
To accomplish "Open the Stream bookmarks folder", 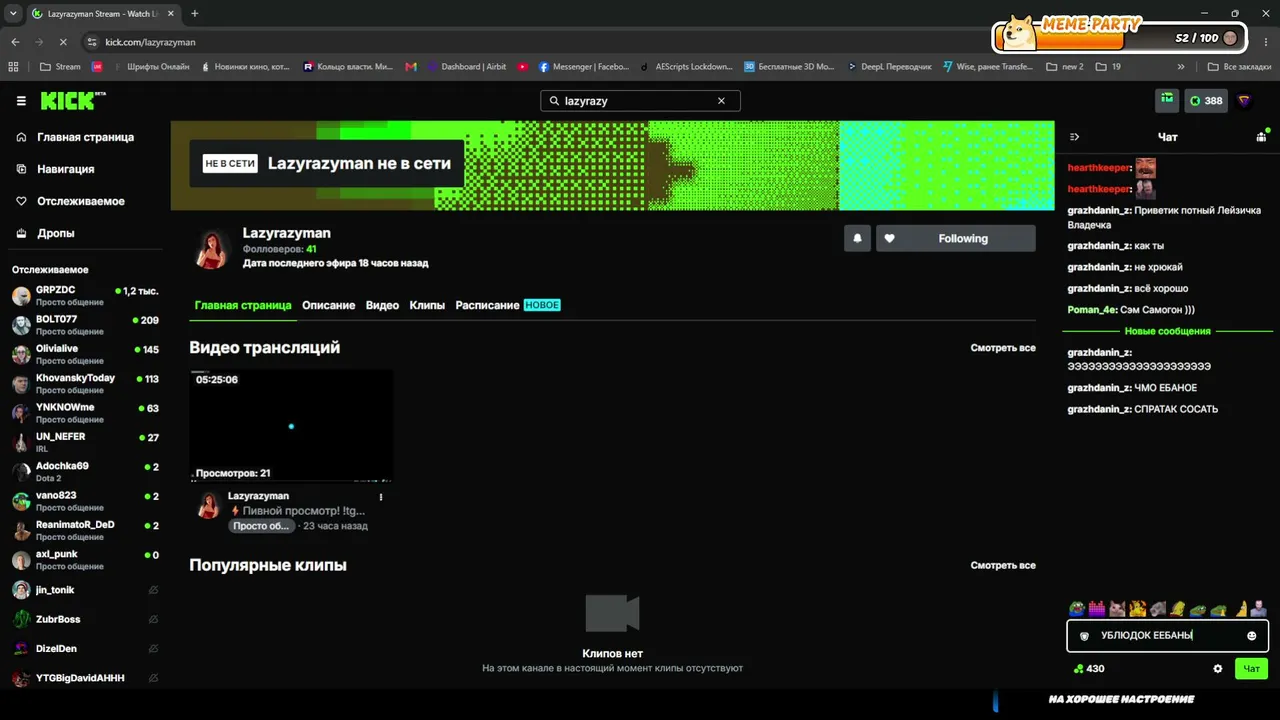I will click(60, 67).
